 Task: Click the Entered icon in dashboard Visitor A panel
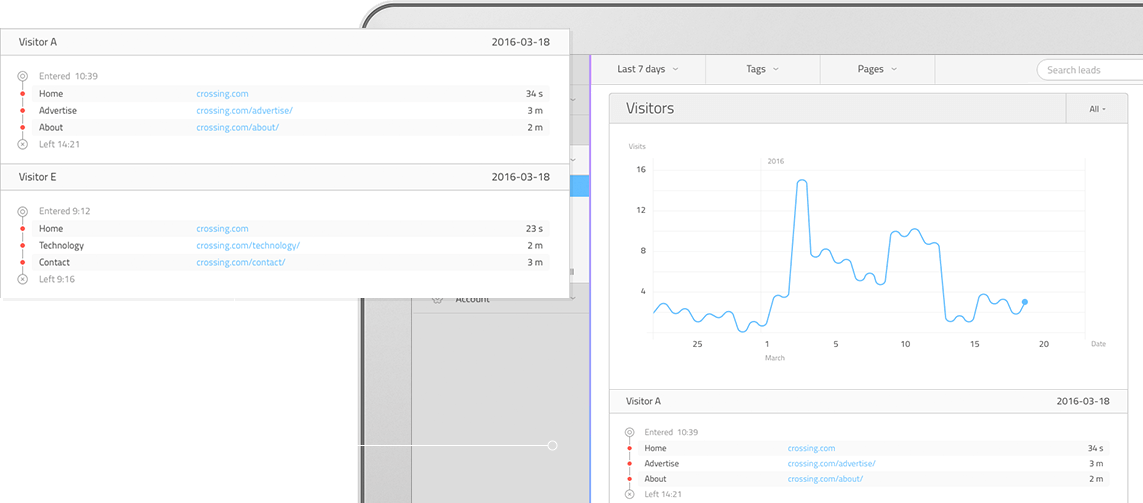pos(629,432)
